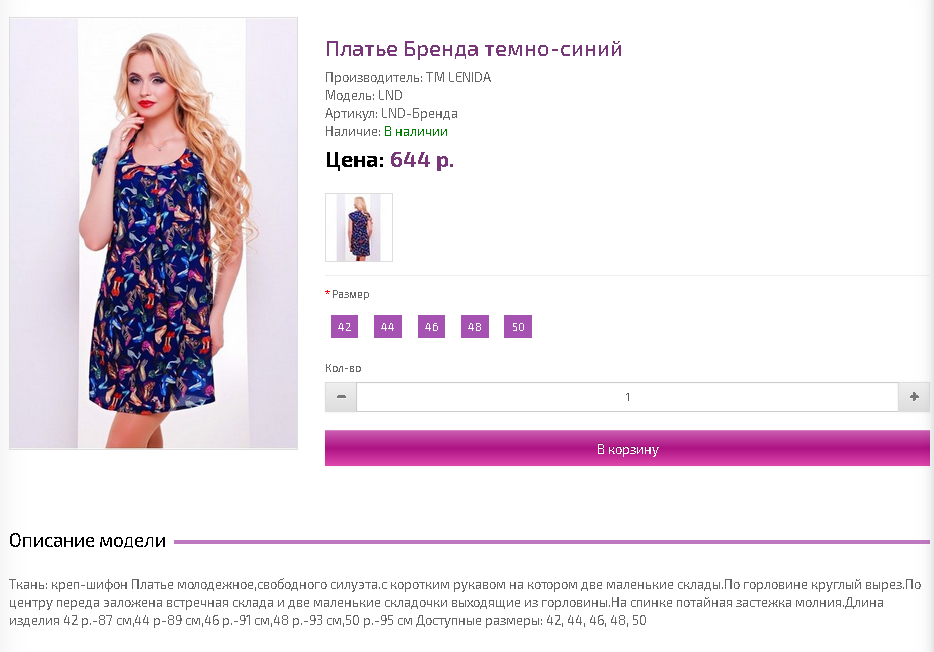
Task: Click the minus icon to decrease quantity
Action: click(x=341, y=397)
